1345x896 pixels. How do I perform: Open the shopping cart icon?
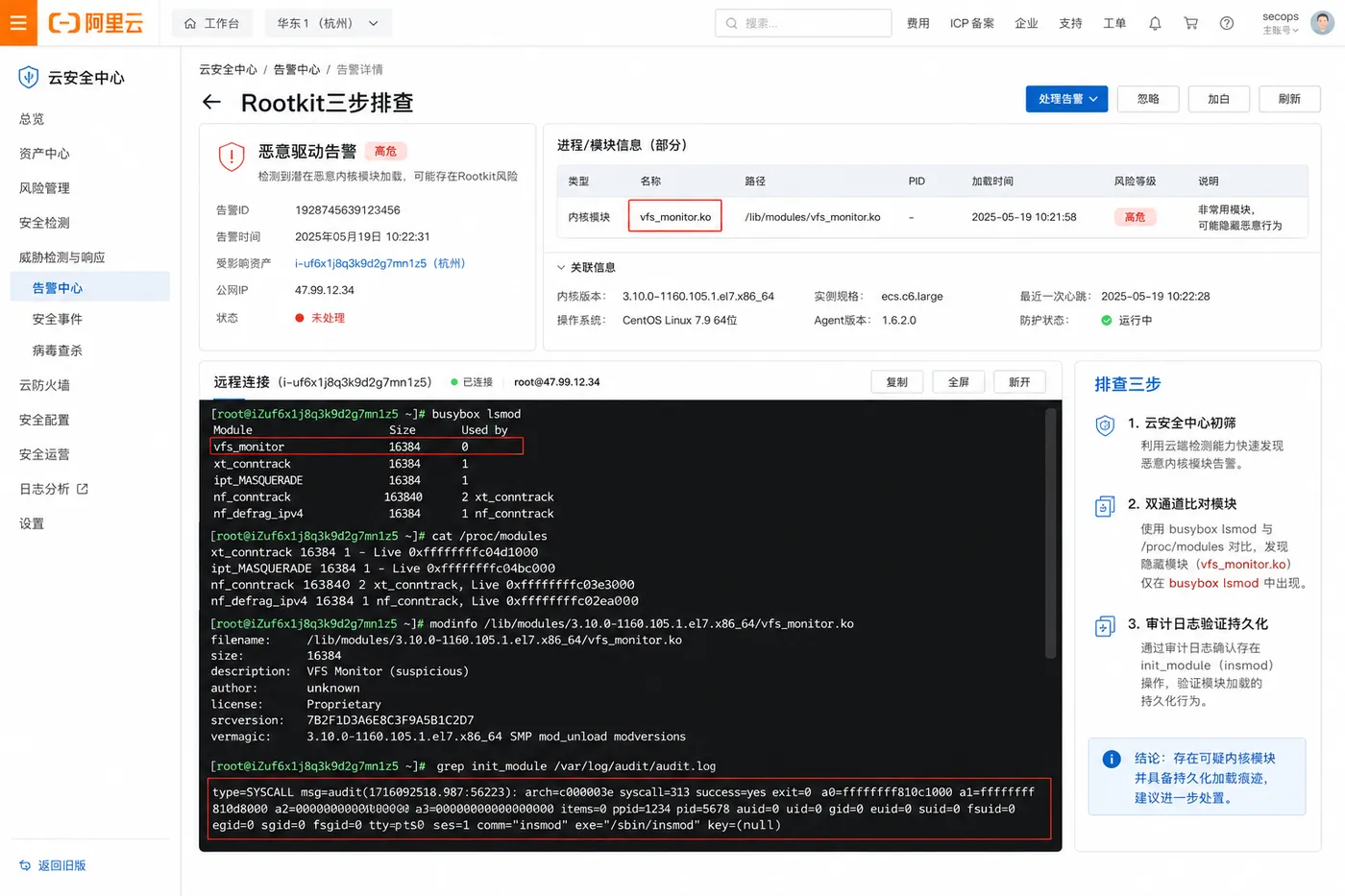(1191, 23)
